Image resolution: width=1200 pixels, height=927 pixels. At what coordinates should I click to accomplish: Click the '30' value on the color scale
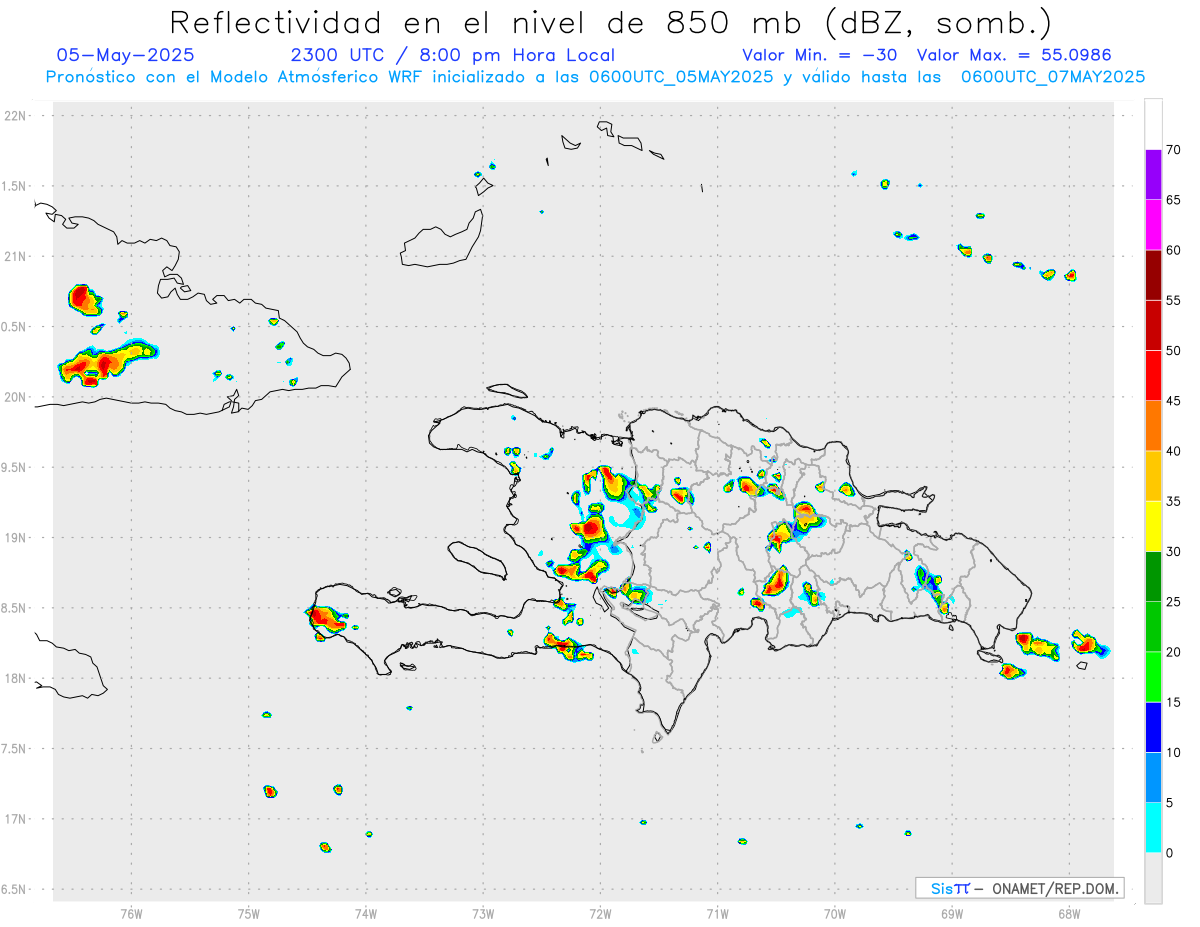pos(1174,552)
